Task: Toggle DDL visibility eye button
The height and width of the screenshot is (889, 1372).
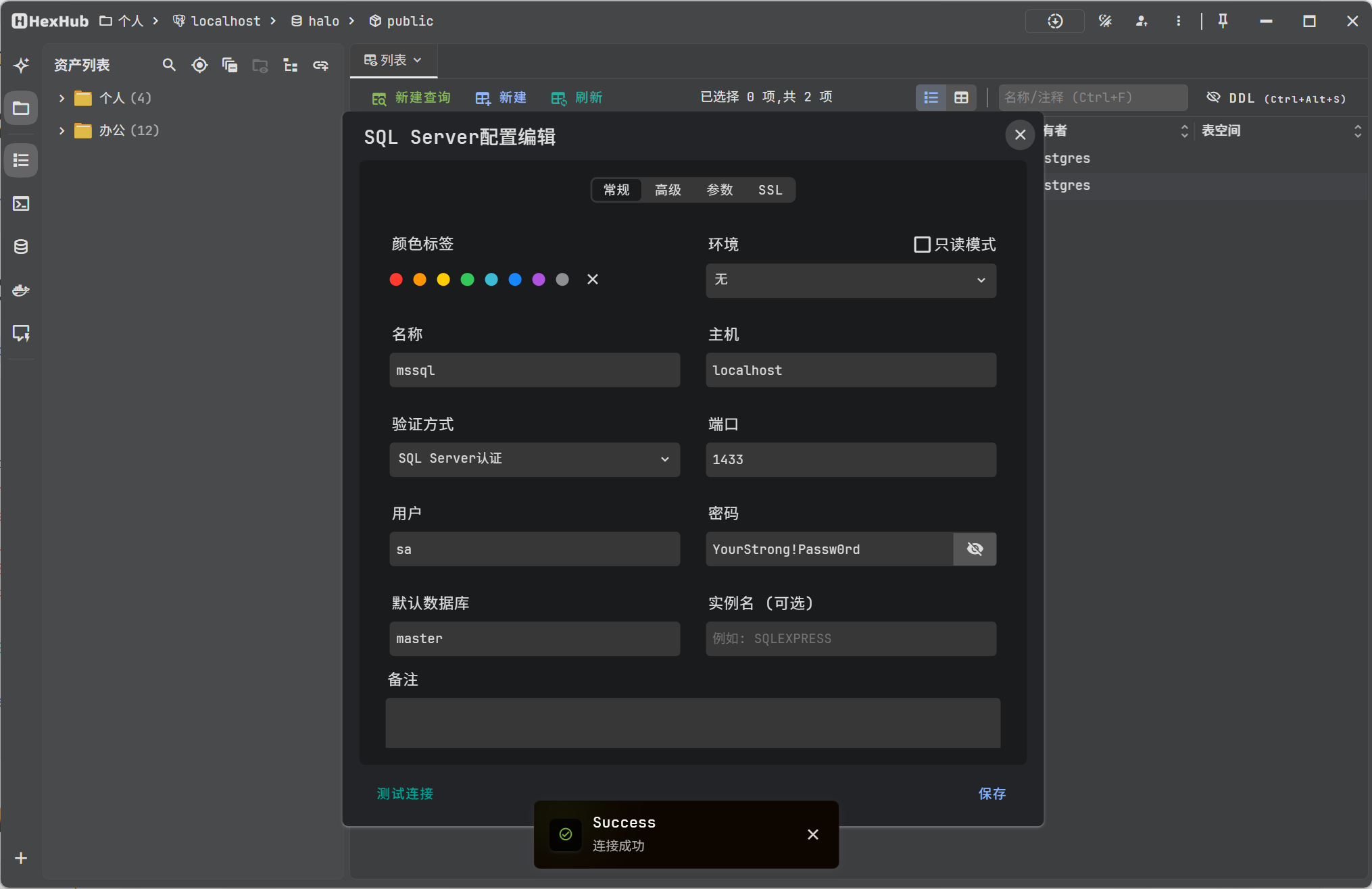Action: tap(1276, 97)
